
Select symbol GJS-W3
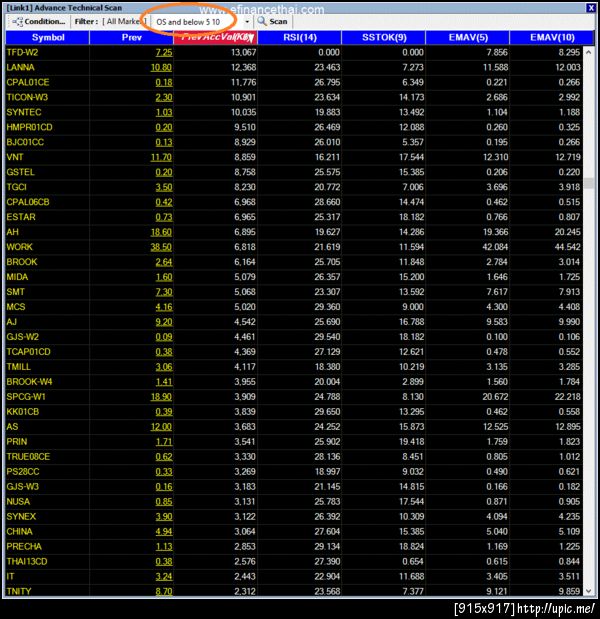coord(22,487)
